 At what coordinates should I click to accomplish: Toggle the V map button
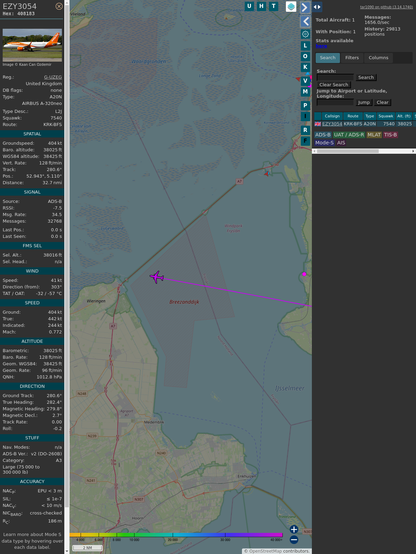[305, 81]
